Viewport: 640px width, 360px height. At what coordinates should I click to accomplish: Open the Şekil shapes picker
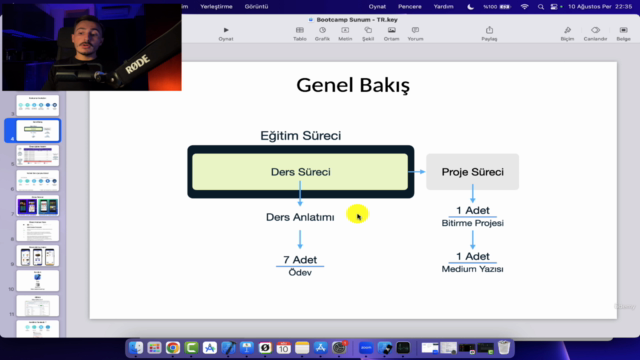coord(368,34)
